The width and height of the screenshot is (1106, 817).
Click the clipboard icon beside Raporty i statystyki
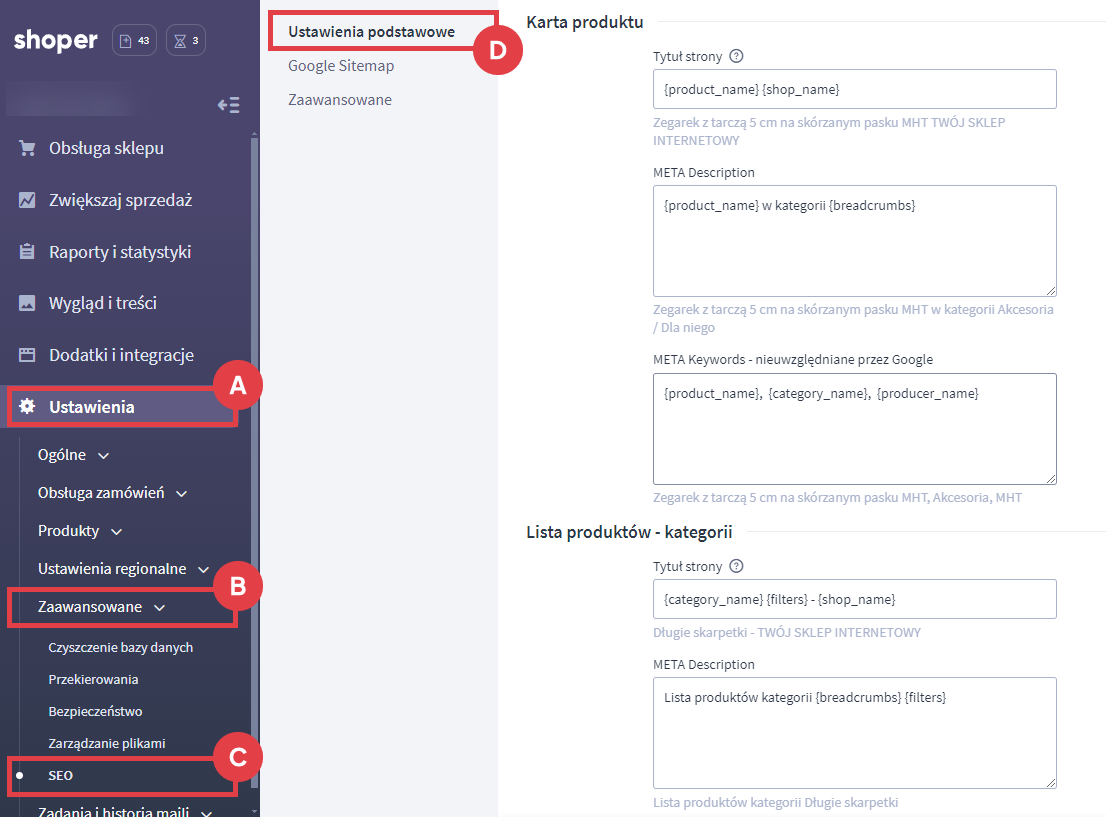point(27,252)
